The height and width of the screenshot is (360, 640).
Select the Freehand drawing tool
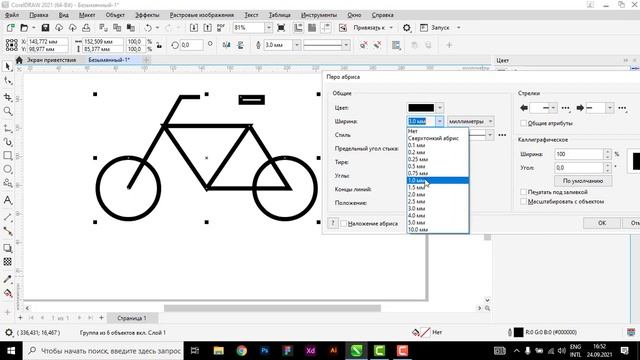[7, 128]
